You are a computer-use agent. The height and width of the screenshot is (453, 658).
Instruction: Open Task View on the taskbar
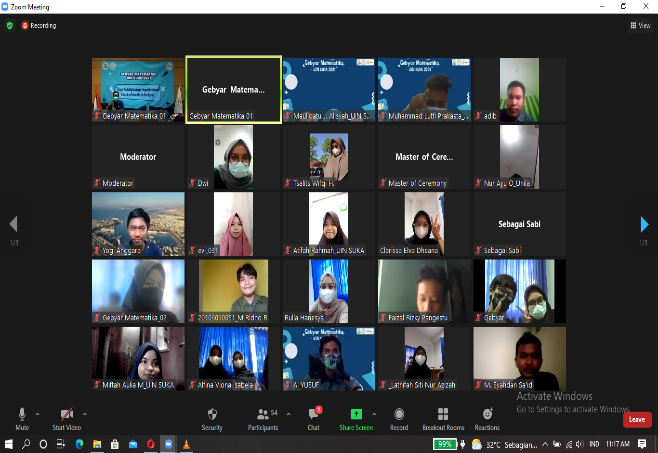(x=61, y=444)
